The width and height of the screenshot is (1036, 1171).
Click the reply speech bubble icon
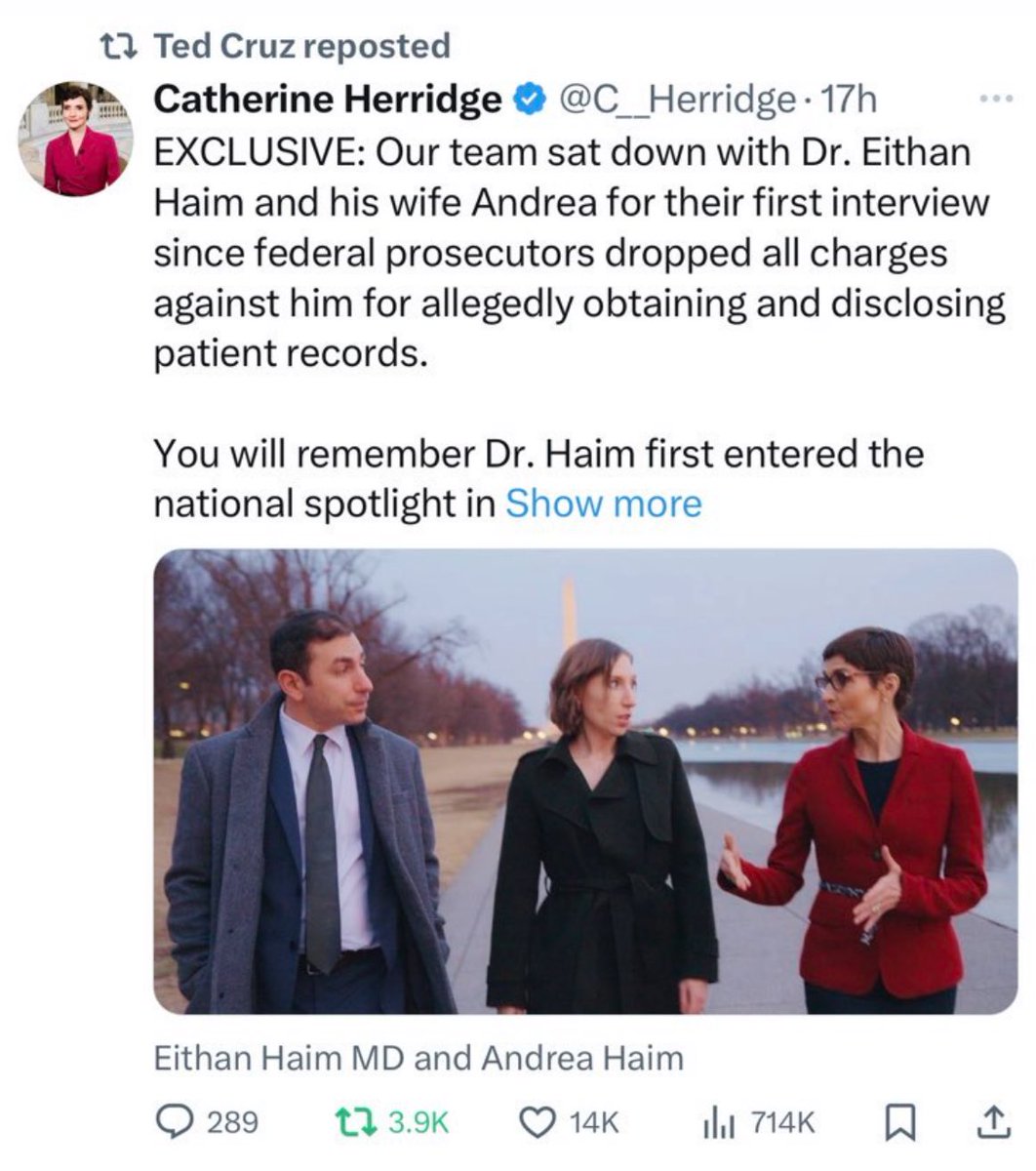(x=178, y=1122)
